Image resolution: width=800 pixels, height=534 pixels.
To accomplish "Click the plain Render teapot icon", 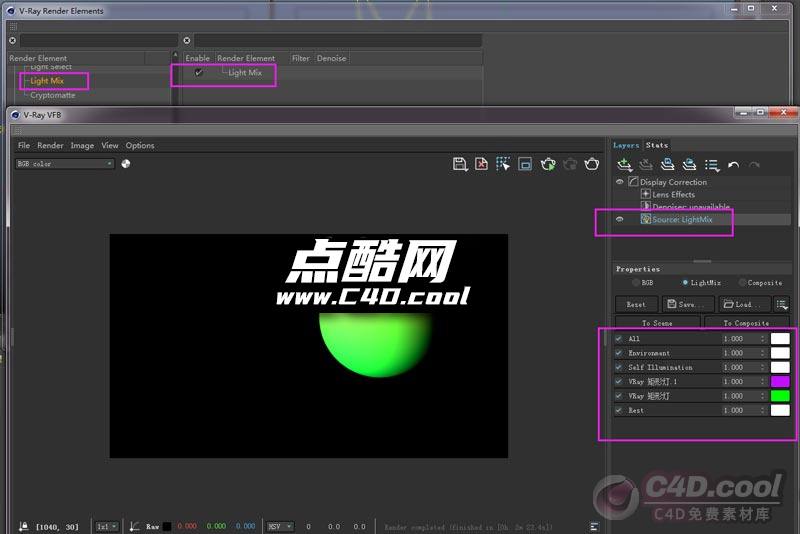I will tap(592, 164).
